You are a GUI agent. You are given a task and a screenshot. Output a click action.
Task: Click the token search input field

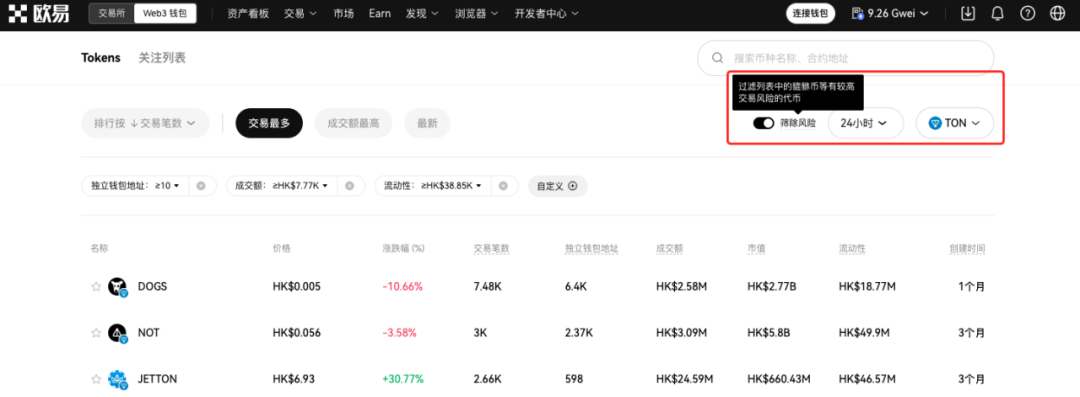[845, 59]
